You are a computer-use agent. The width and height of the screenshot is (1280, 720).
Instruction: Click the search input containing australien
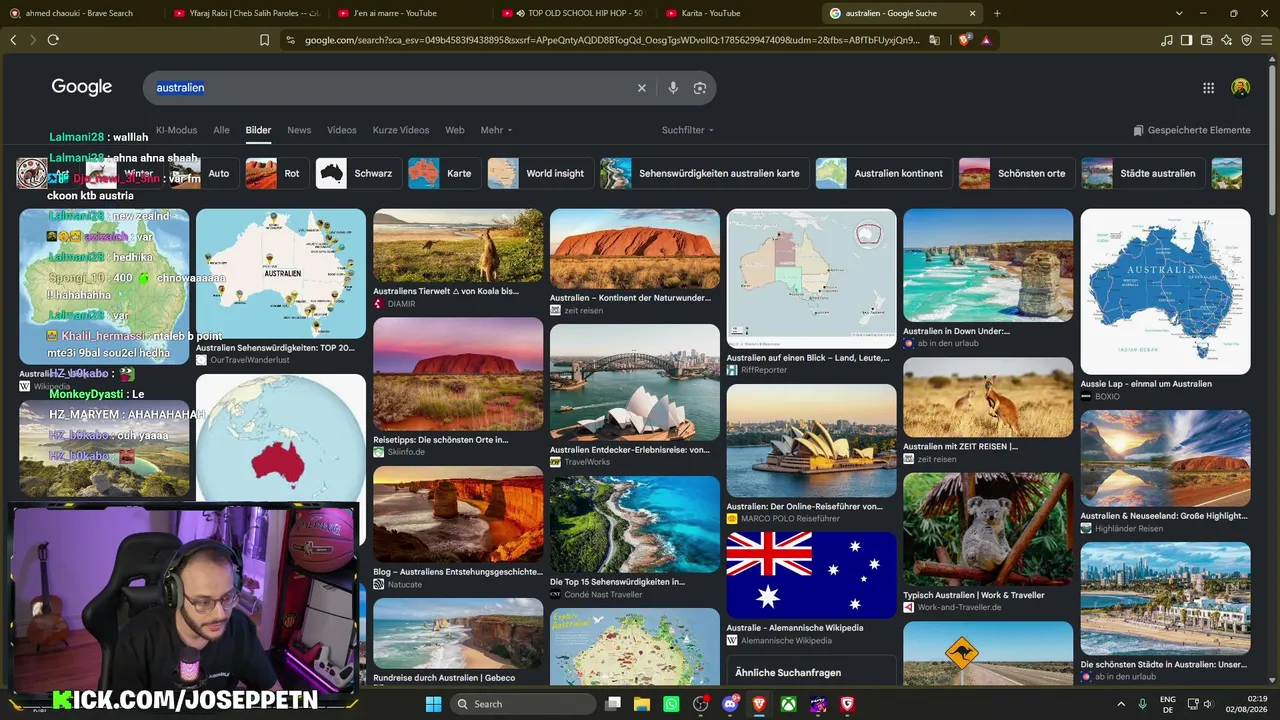390,88
